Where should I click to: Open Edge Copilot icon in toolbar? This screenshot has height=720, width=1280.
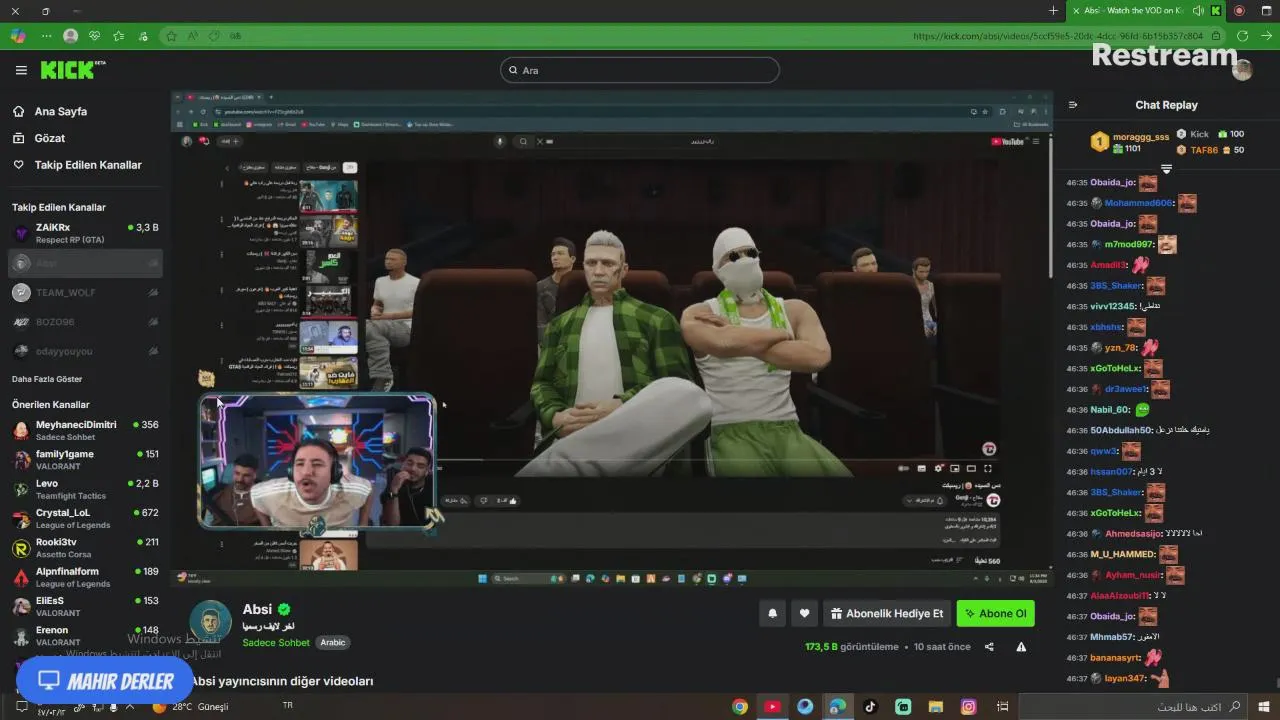coord(18,35)
